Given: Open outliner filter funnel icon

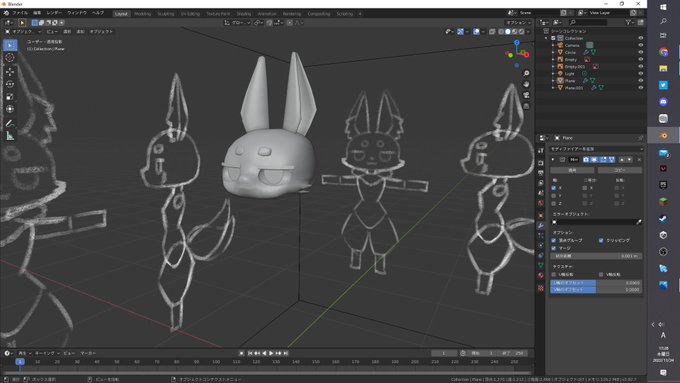Looking at the screenshot, I should [x=628, y=22].
